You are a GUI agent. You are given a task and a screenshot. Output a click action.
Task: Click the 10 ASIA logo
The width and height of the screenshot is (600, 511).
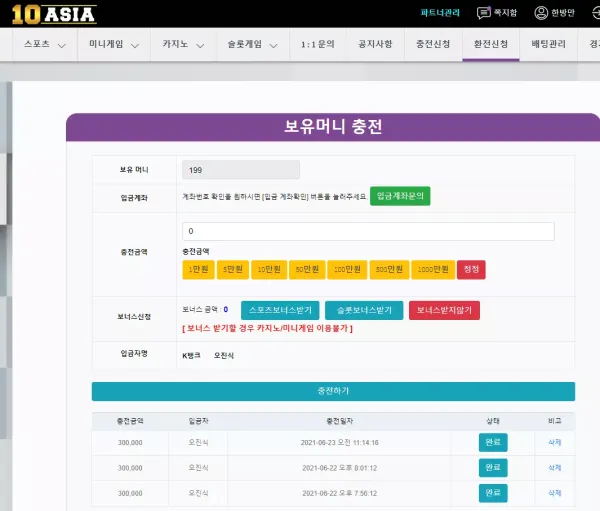click(x=54, y=15)
